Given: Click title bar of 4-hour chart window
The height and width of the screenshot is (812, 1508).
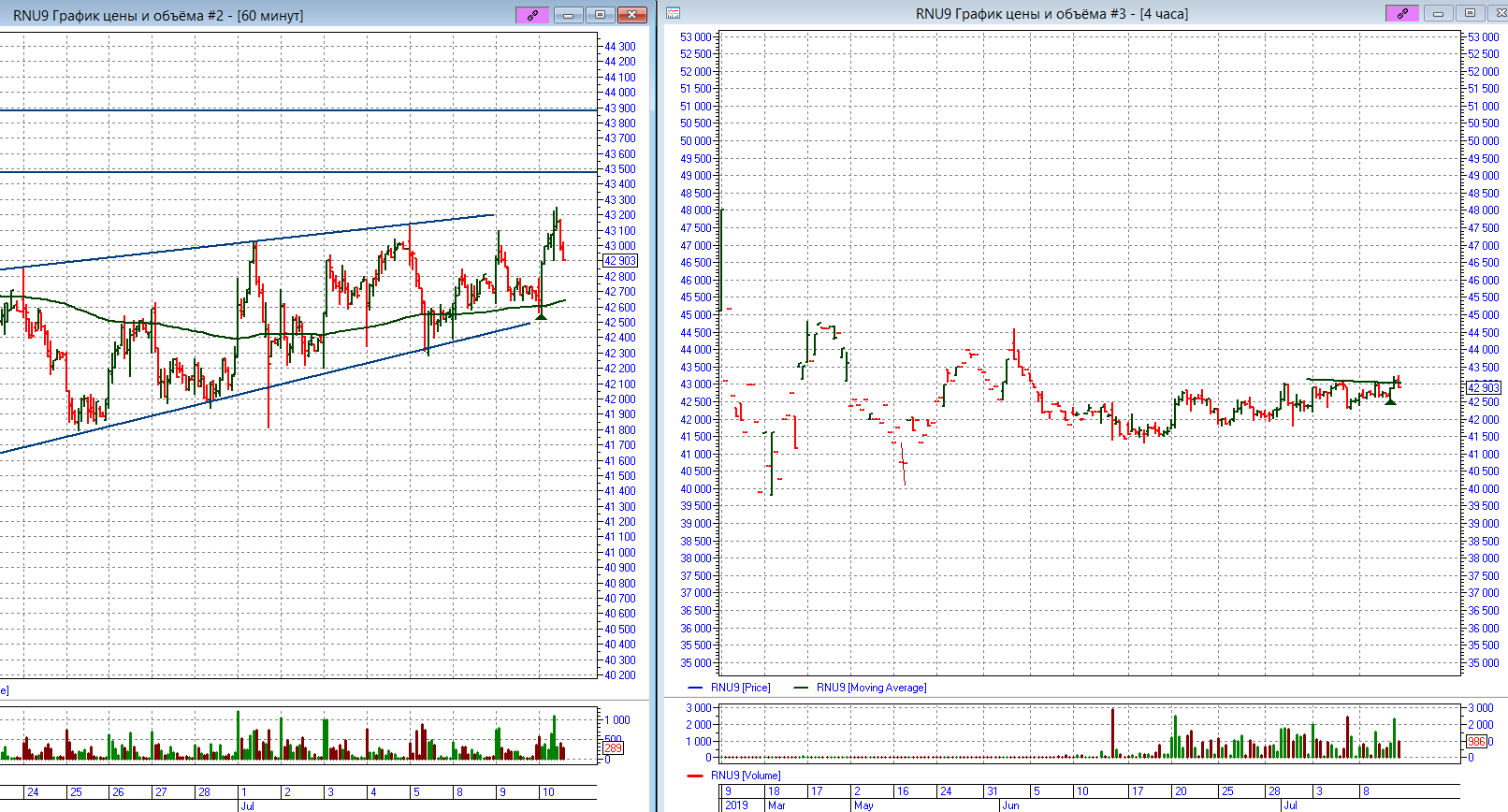Looking at the screenshot, I should click(1051, 13).
